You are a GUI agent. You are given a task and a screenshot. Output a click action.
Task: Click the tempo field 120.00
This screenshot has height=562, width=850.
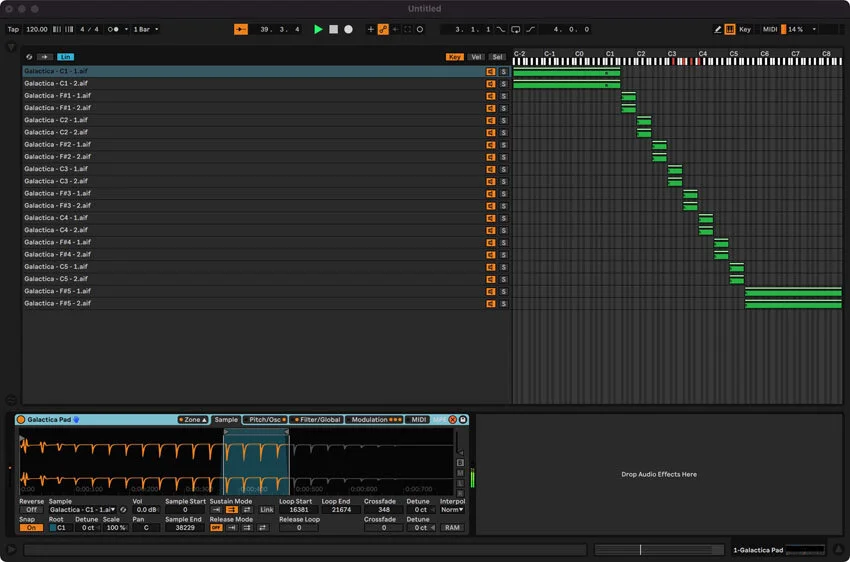pos(36,29)
